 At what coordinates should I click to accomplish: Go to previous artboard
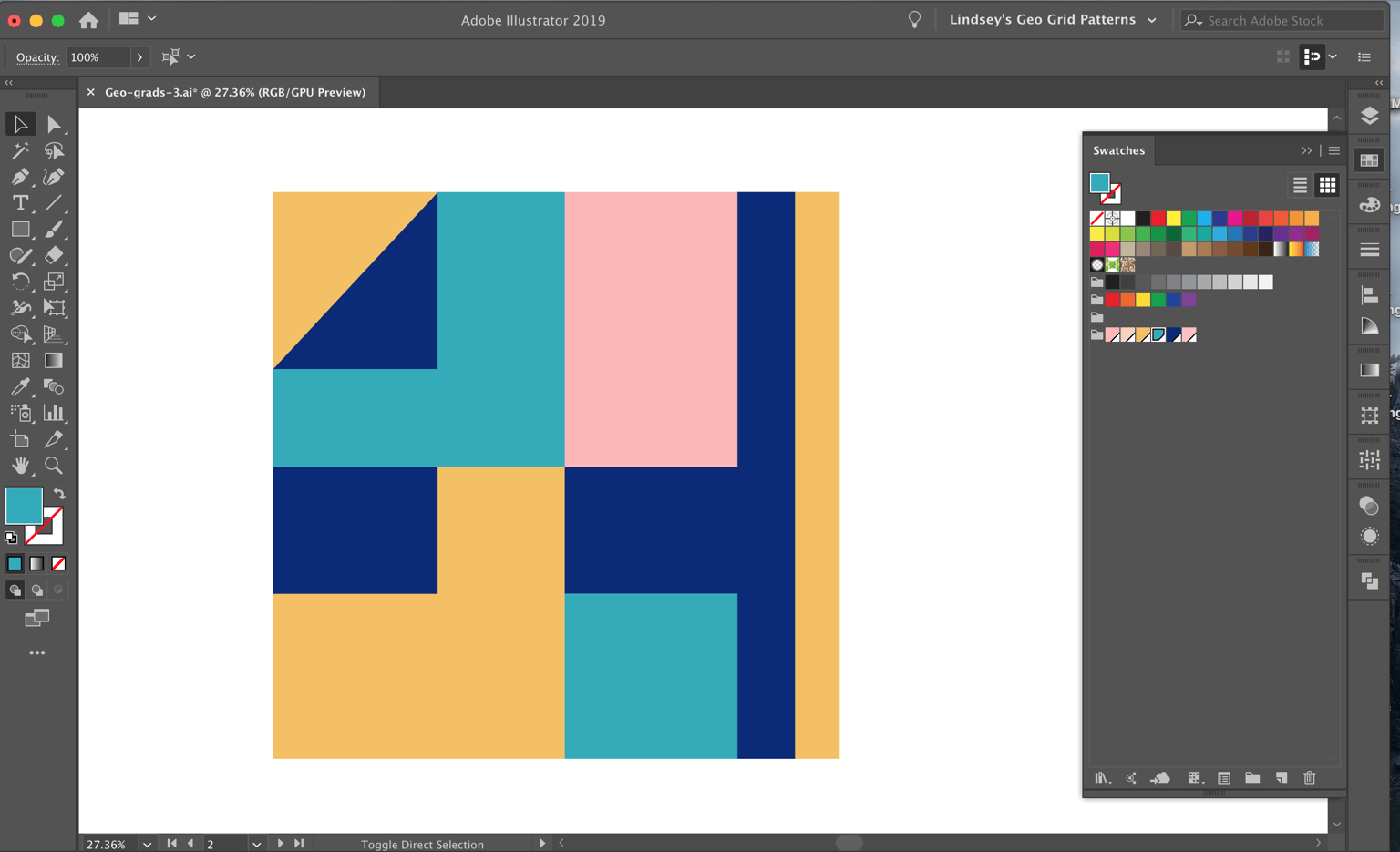[x=190, y=844]
